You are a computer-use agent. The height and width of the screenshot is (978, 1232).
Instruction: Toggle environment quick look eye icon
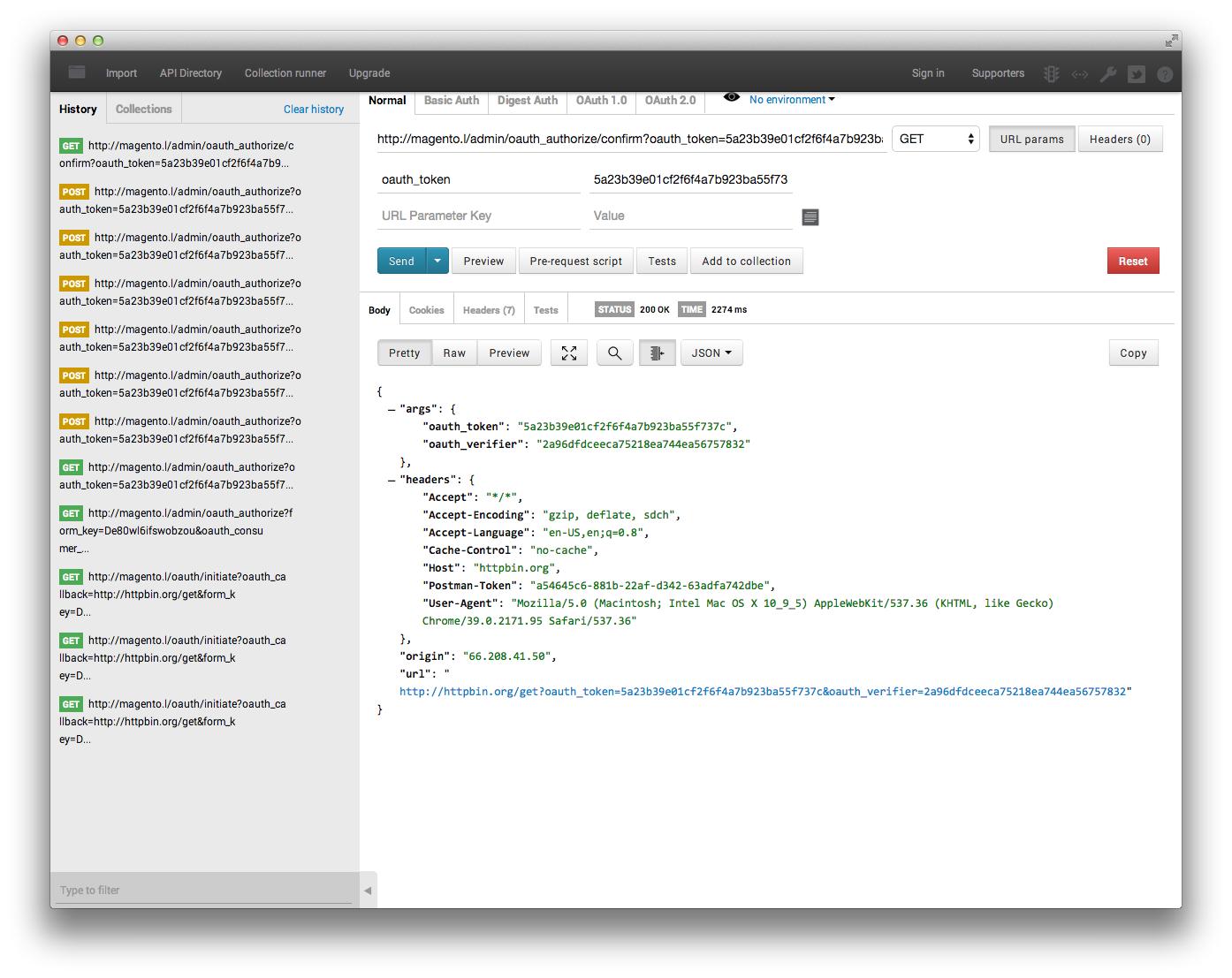coord(730,99)
